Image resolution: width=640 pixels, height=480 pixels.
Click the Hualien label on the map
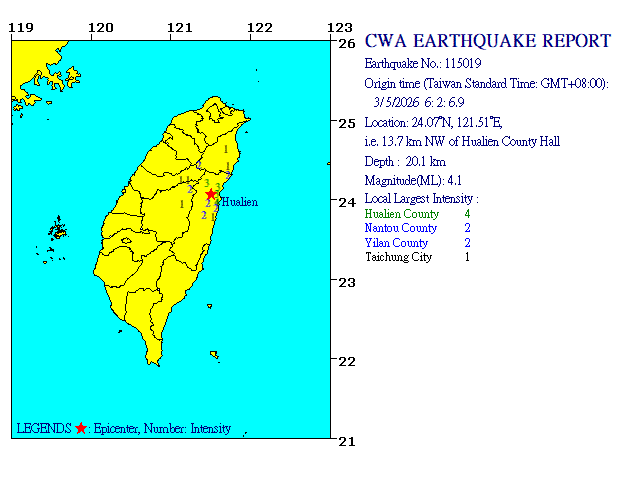[238, 202]
